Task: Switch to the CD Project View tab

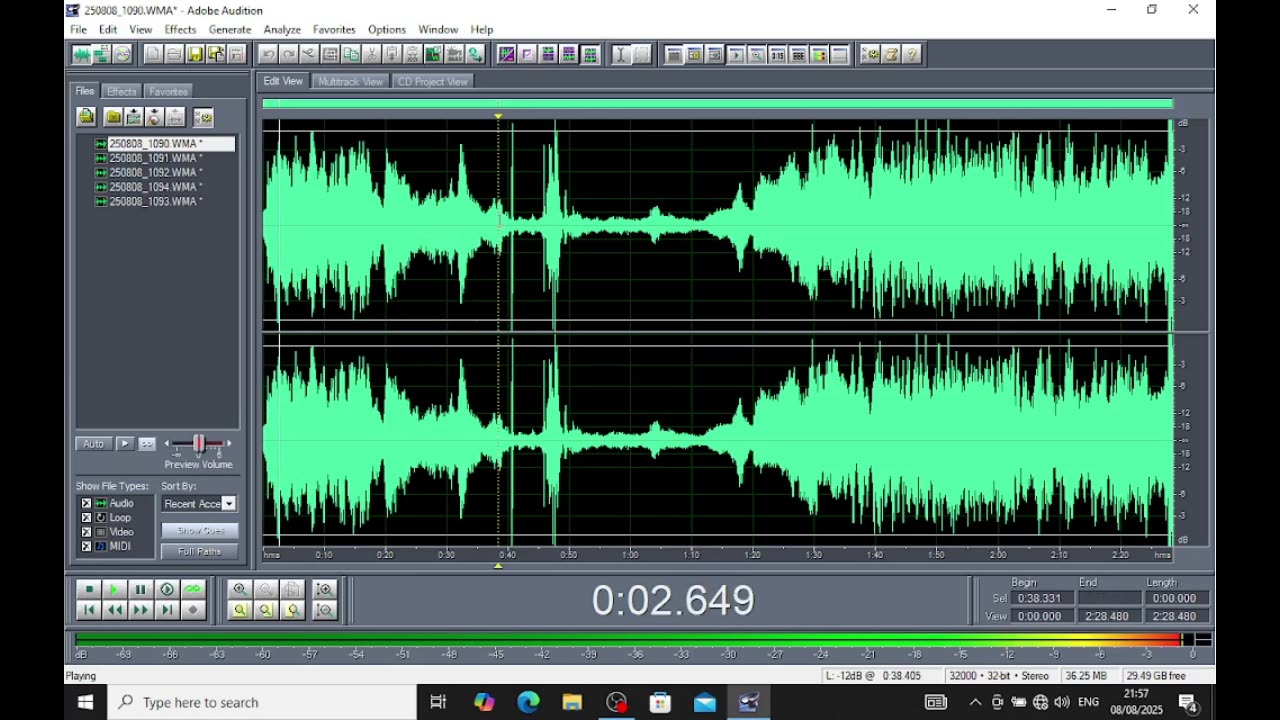Action: pos(432,81)
